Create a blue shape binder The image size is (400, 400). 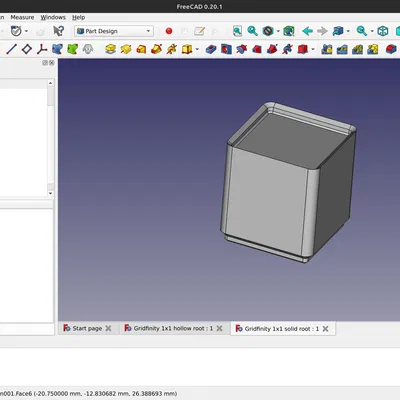[57, 49]
